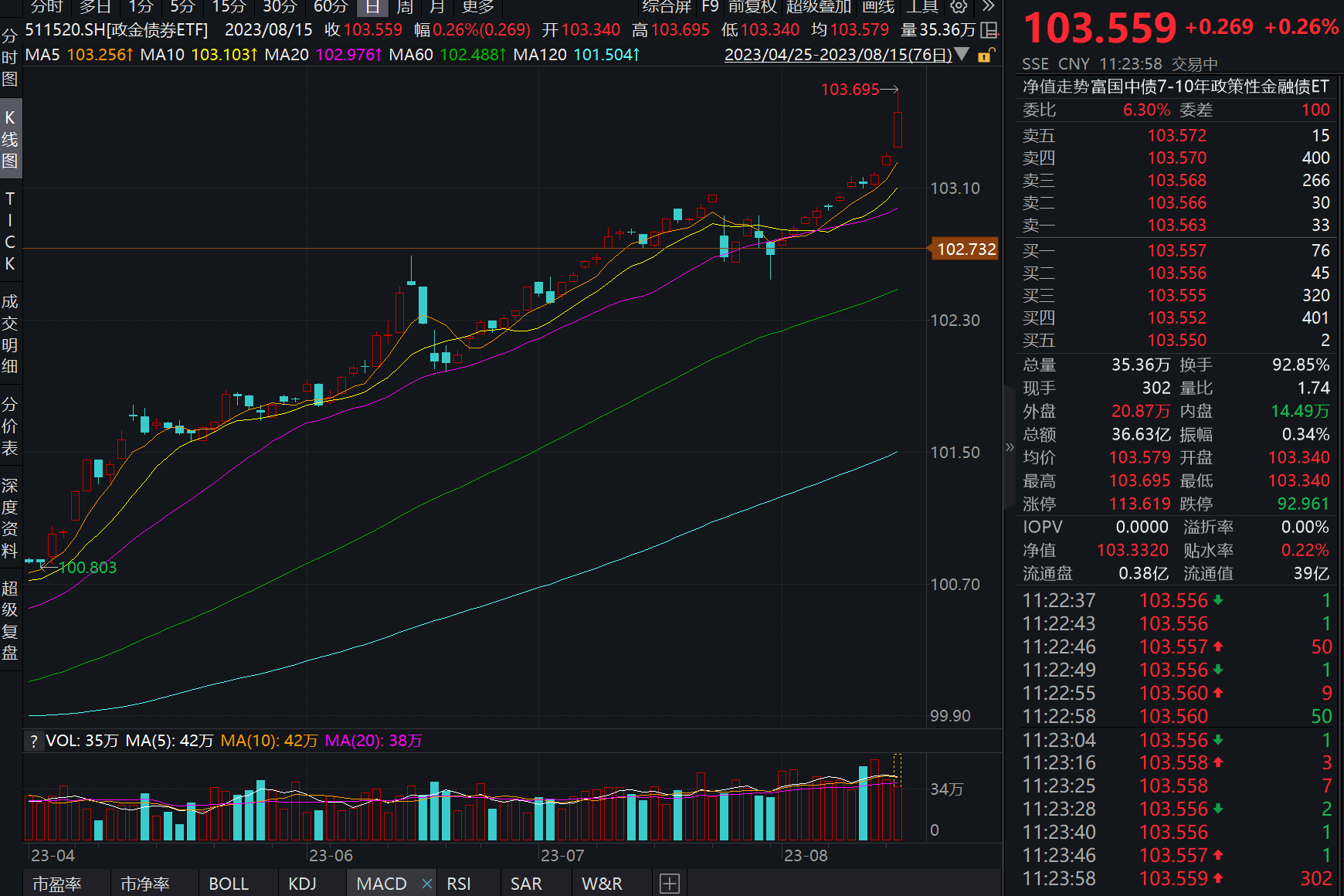Screen dimensions: 1344x896
Task: Click the double-chevron more tools icon
Action: point(988,6)
